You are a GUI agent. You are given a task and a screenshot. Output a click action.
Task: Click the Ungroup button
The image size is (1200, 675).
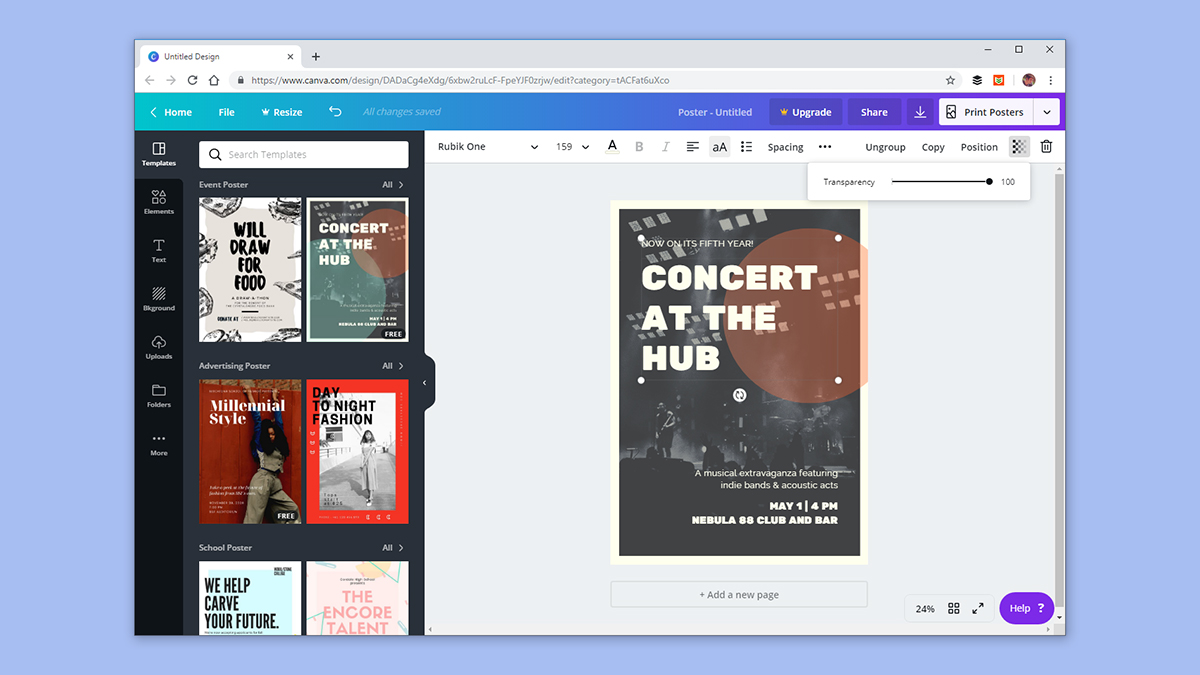(885, 147)
